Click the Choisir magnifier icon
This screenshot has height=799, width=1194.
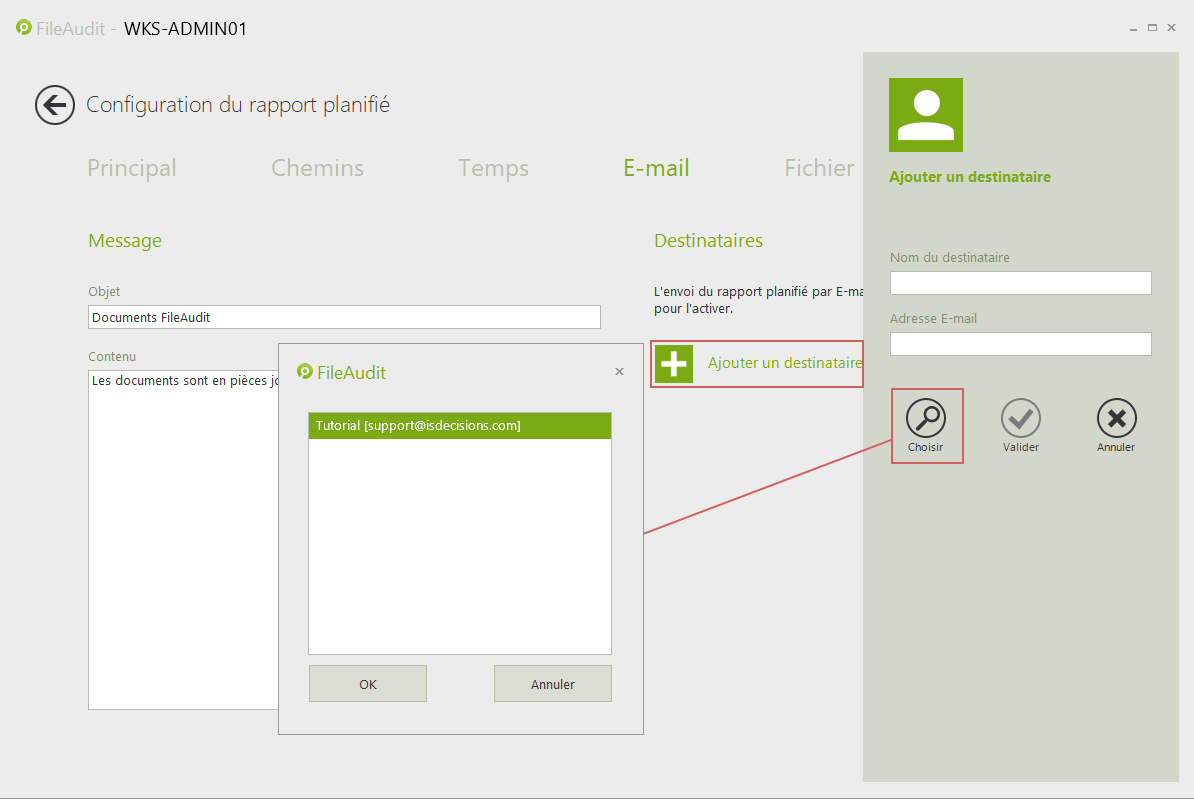point(926,418)
